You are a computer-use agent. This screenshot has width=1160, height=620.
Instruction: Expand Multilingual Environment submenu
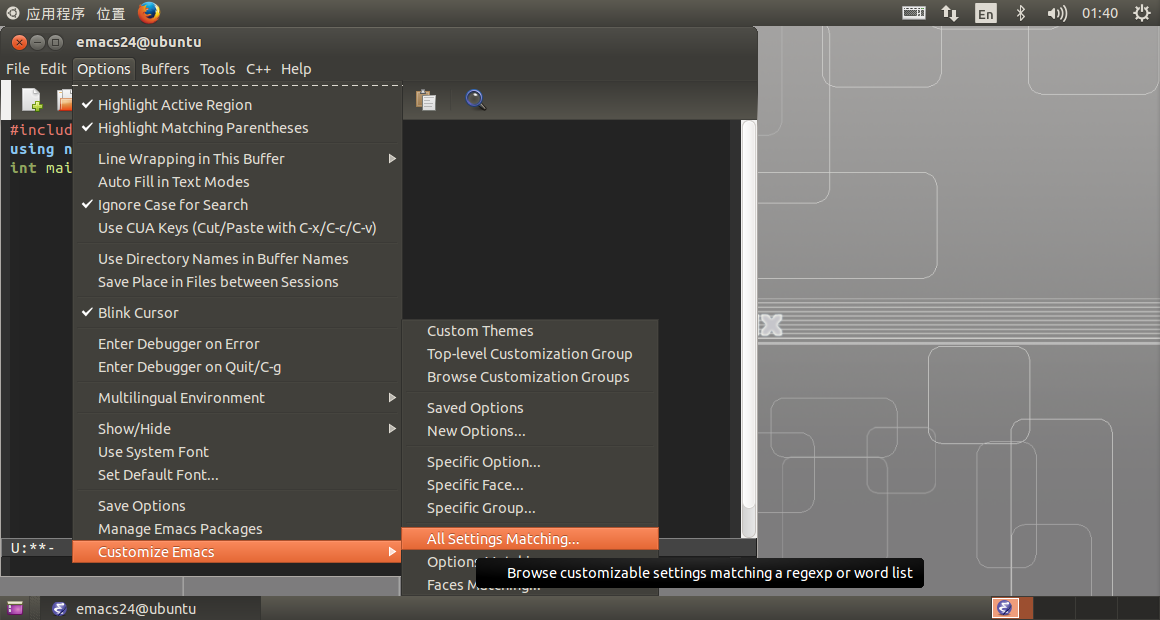237,398
